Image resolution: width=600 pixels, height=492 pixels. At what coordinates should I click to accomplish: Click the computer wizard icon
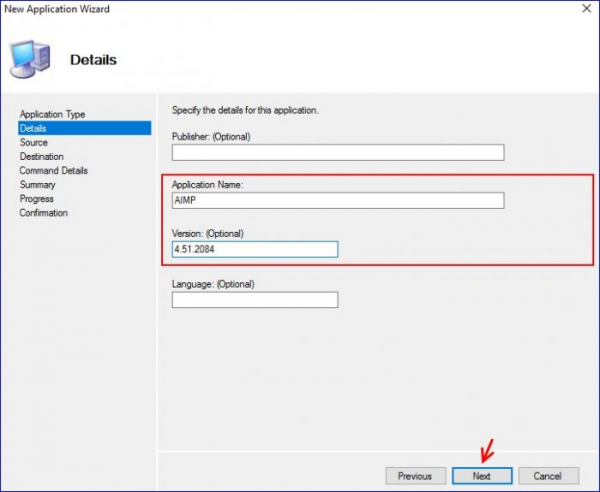[30, 59]
